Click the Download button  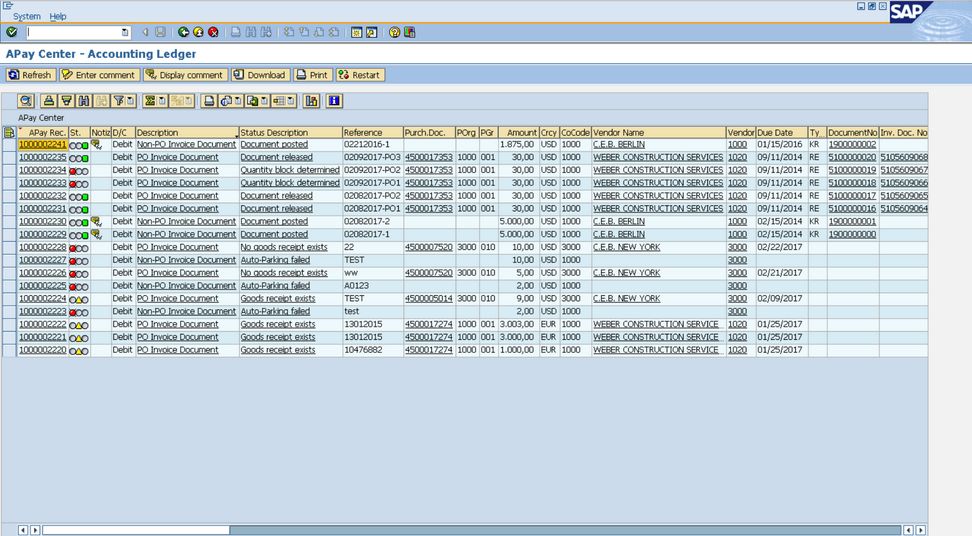click(x=260, y=75)
